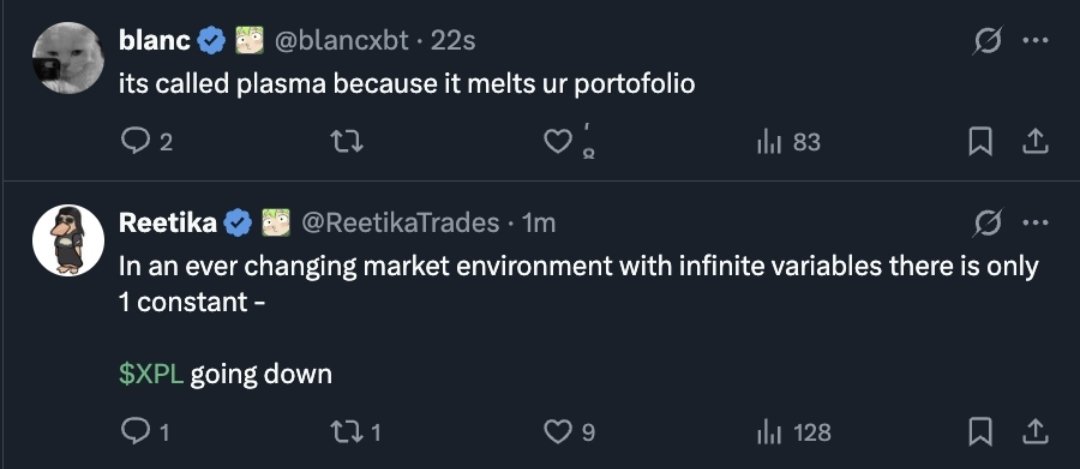
Task: View analytics on Reetika's tweet
Action: point(767,432)
